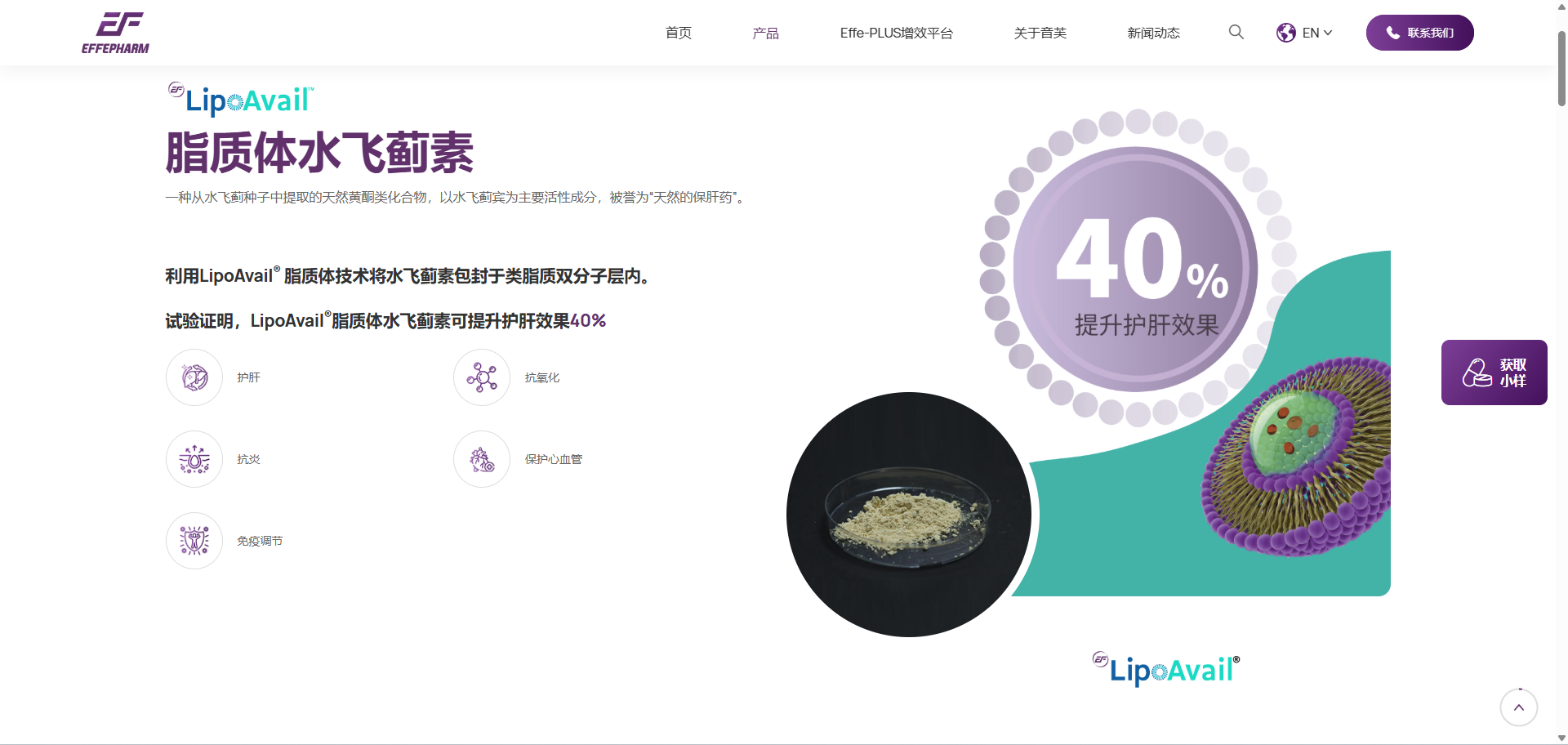Screen dimensions: 1568x745
Task: Click the page's vertical scrollbar thumb
Action: pyautogui.click(x=1561, y=69)
